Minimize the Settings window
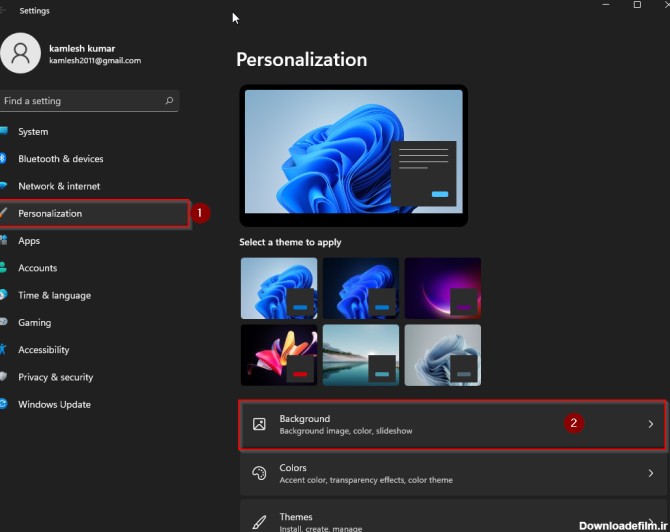The image size is (670, 532). (x=605, y=5)
